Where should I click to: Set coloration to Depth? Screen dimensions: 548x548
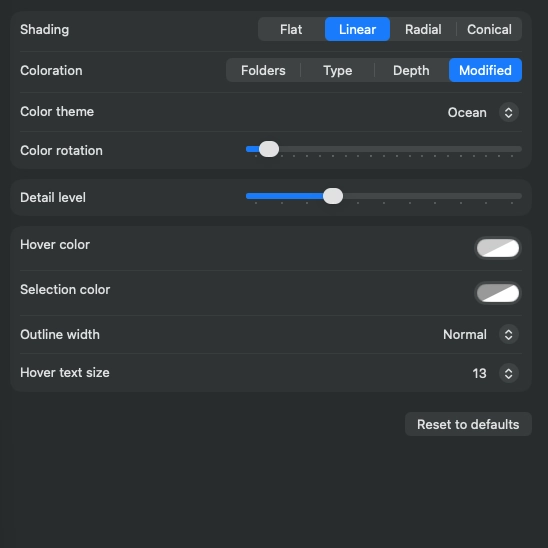411,71
